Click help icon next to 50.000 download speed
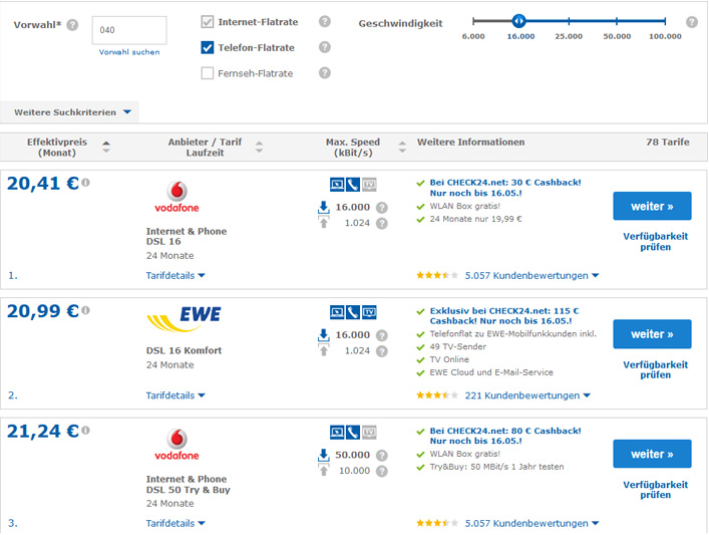Screen dimensions: 709x535 pyautogui.click(x=382, y=454)
